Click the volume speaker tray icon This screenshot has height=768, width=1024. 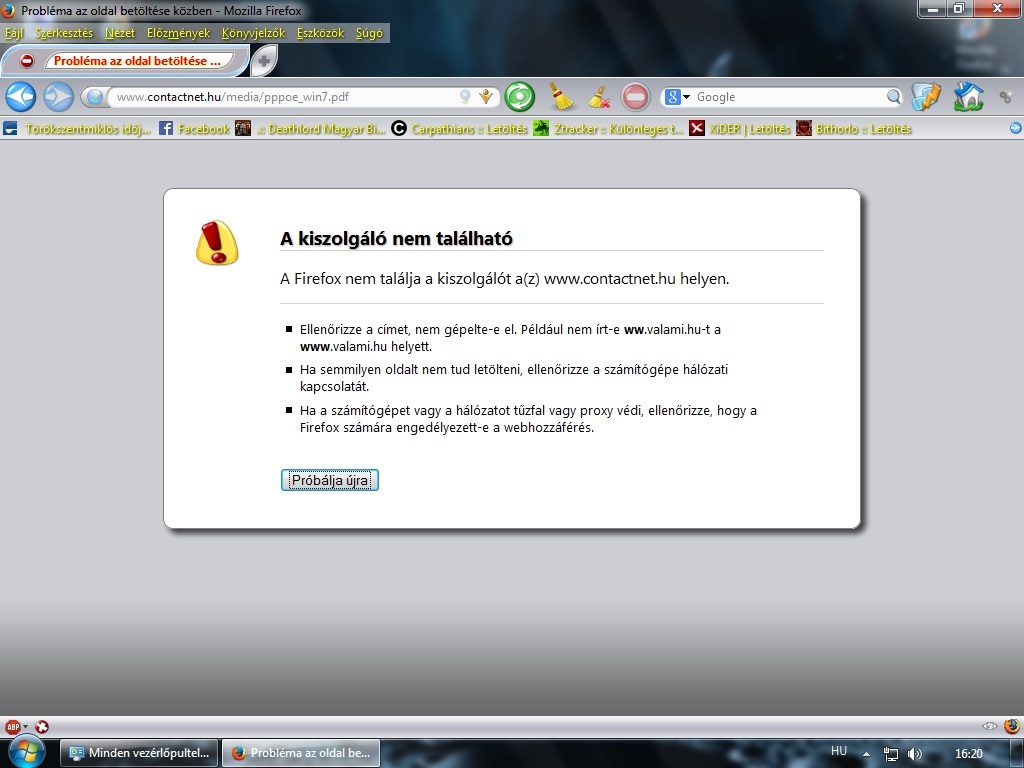tap(915, 754)
